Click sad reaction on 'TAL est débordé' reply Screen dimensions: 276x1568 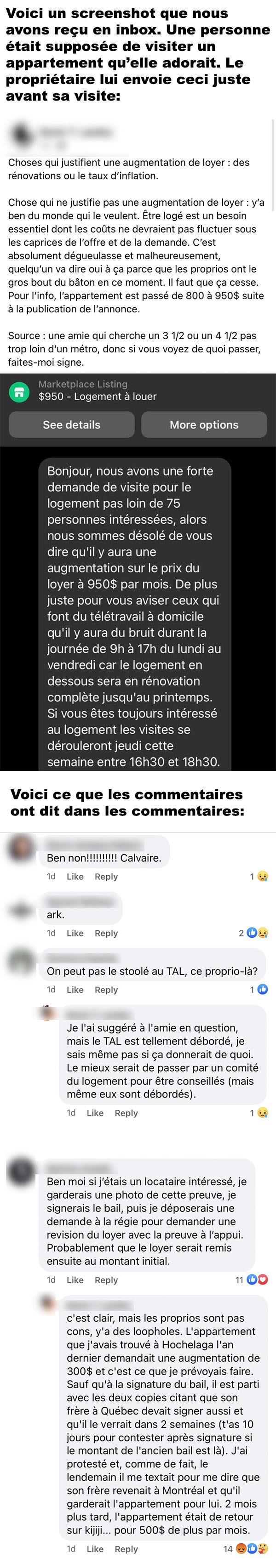point(263,1113)
